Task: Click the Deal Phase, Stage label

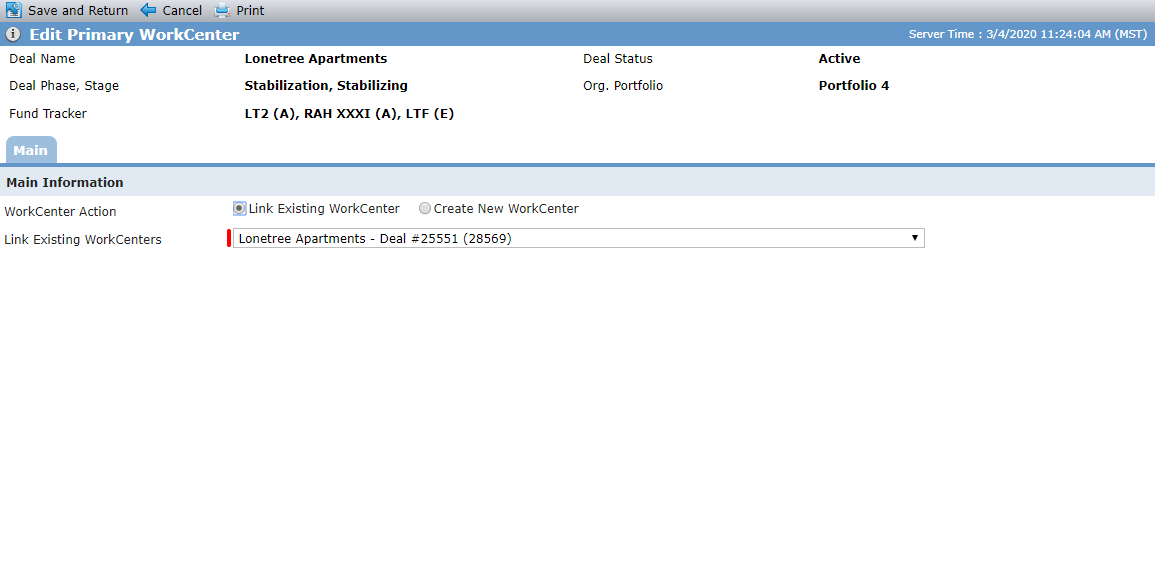Action: click(x=64, y=85)
